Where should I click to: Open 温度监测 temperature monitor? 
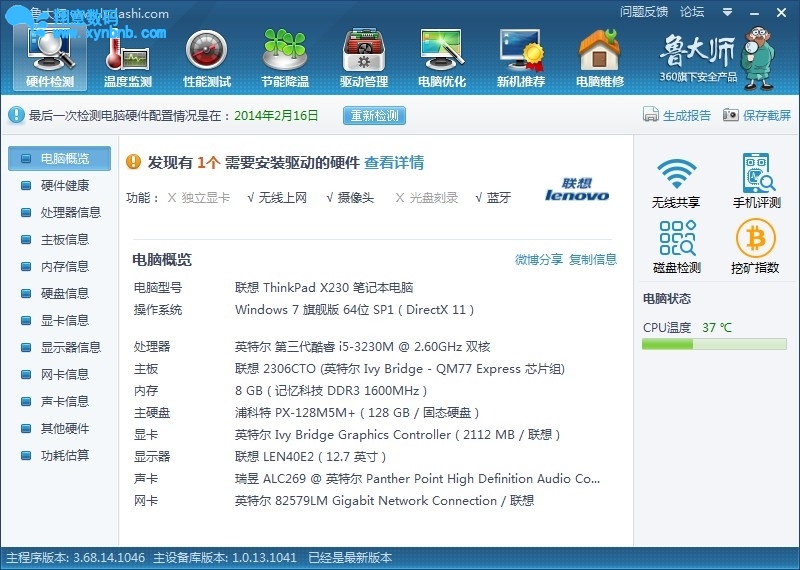pos(128,58)
